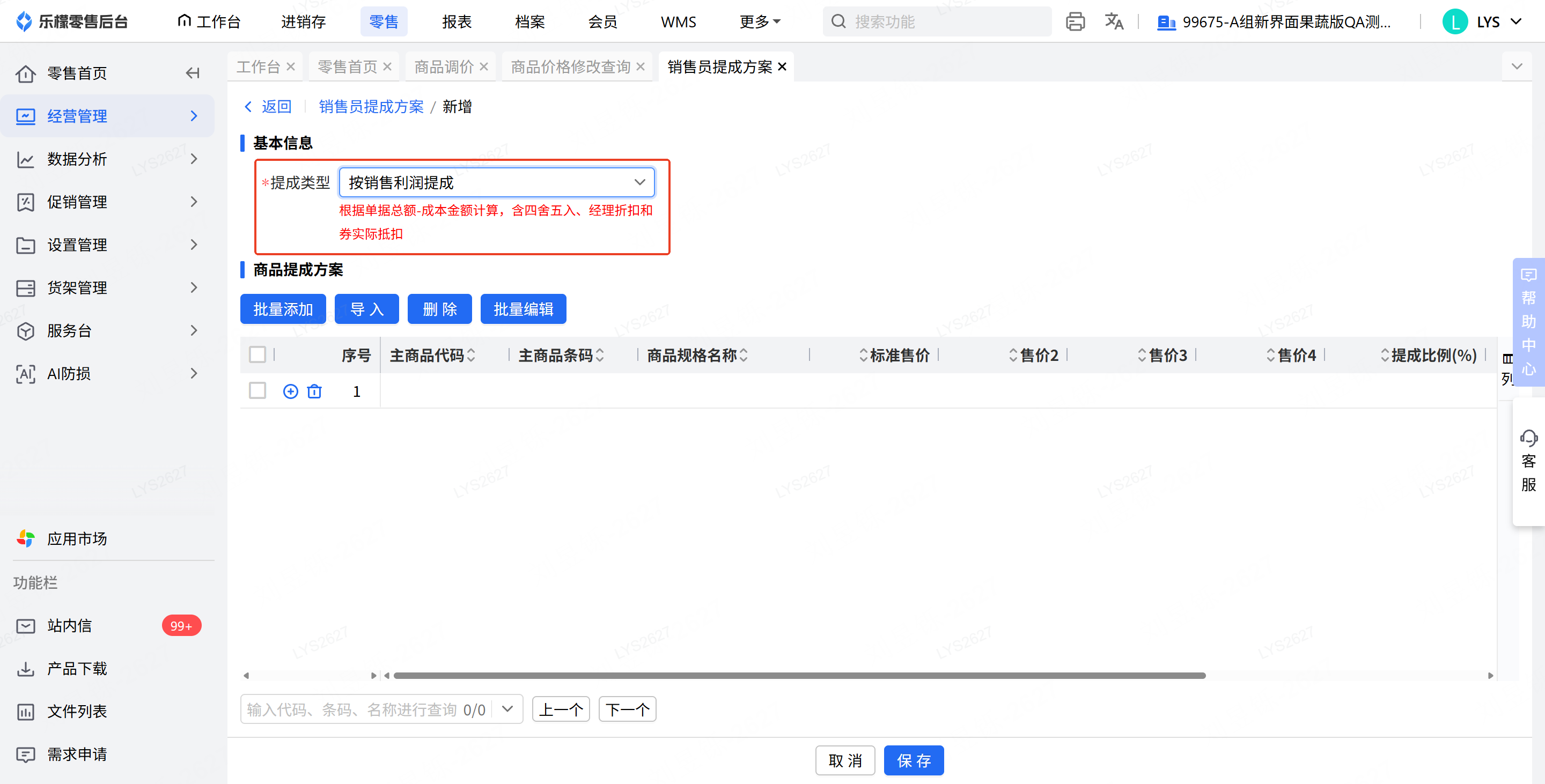Click the 站内信 envelope icon
This screenshot has width=1545, height=784.
(x=25, y=626)
